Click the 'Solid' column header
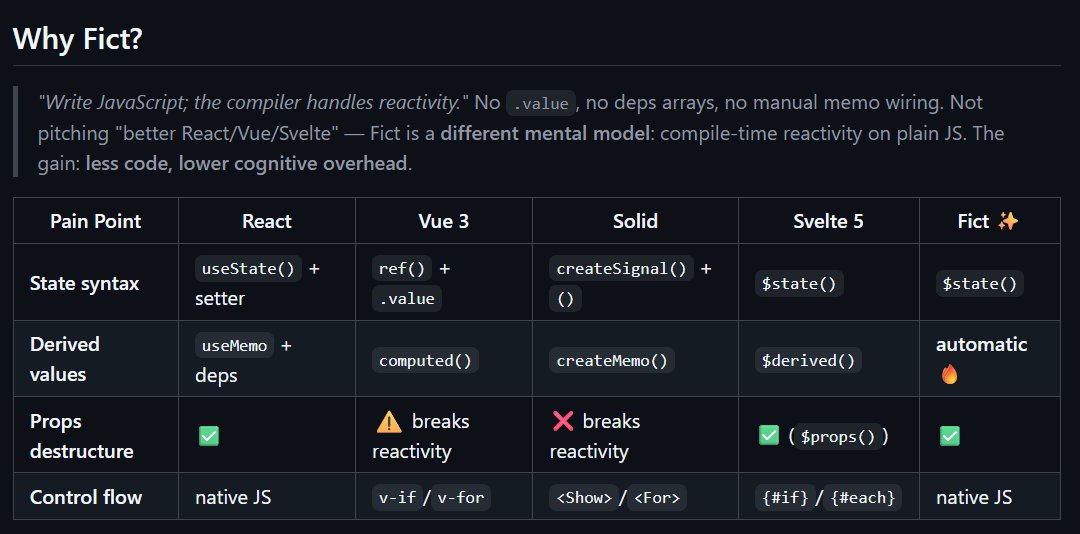The image size is (1080, 534). click(635, 221)
